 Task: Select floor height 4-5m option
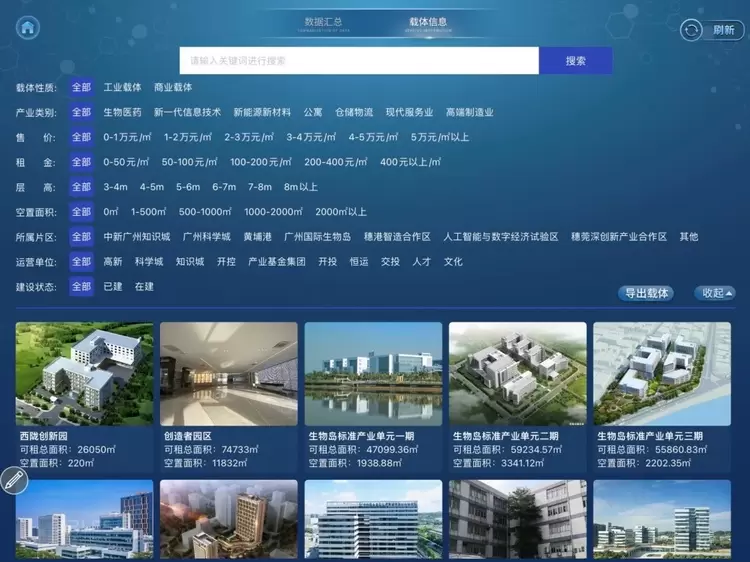tap(152, 187)
